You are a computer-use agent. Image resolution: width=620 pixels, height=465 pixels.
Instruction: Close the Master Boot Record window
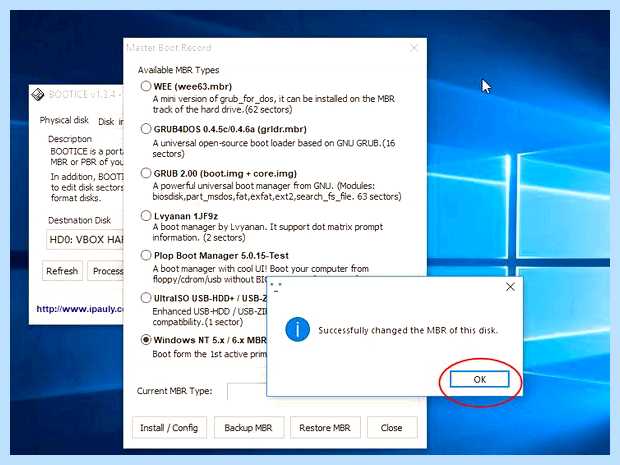414,48
